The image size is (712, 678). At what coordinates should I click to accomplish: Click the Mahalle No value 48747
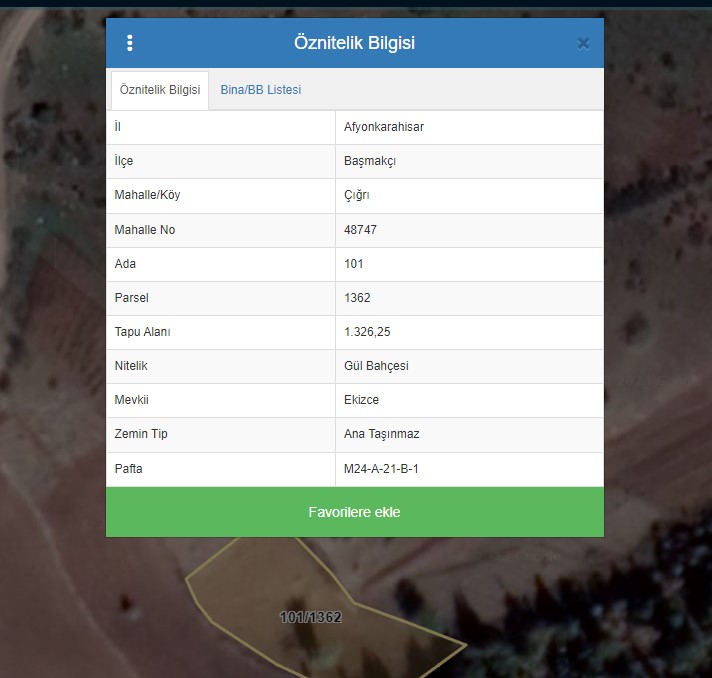coord(360,230)
